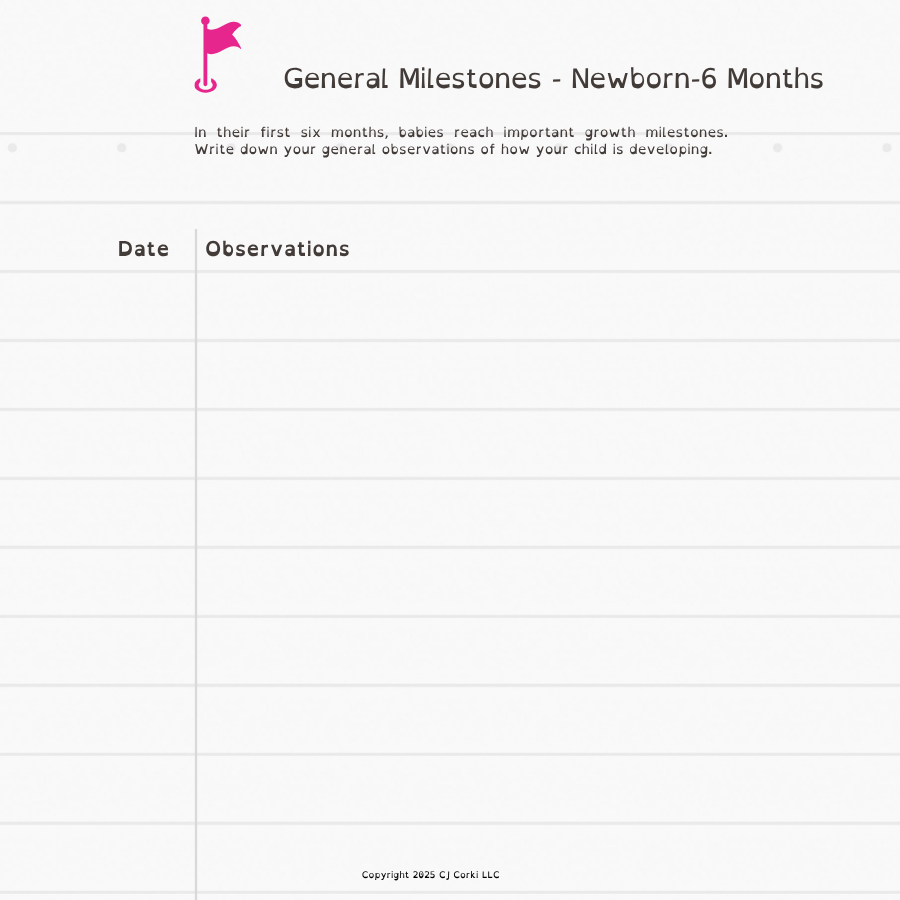Click the Copyright 2025 CJ Corki LLC text

[430, 875]
